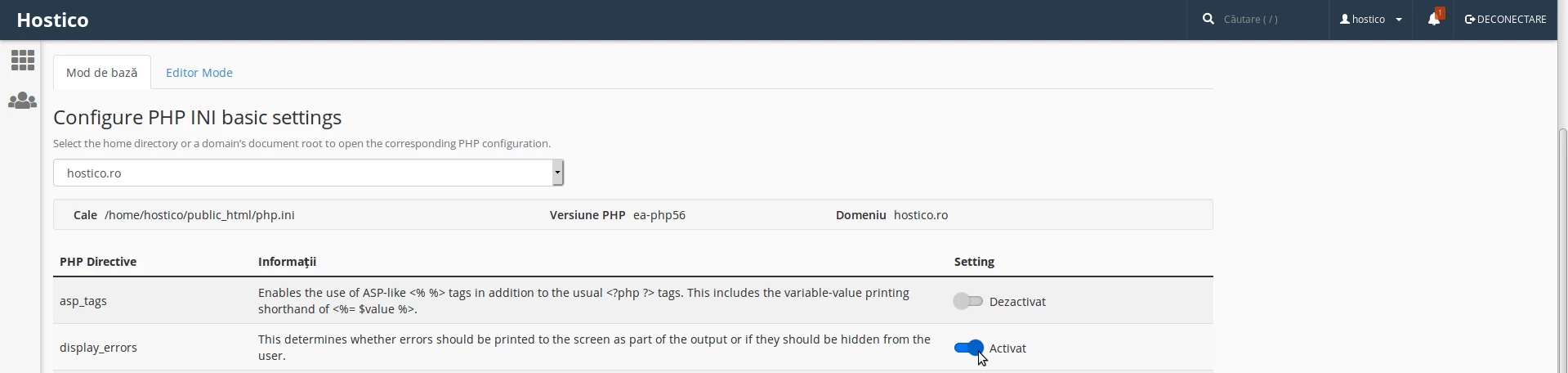Disable the display_errors toggle
This screenshot has height=373, width=1568.
(x=968, y=348)
